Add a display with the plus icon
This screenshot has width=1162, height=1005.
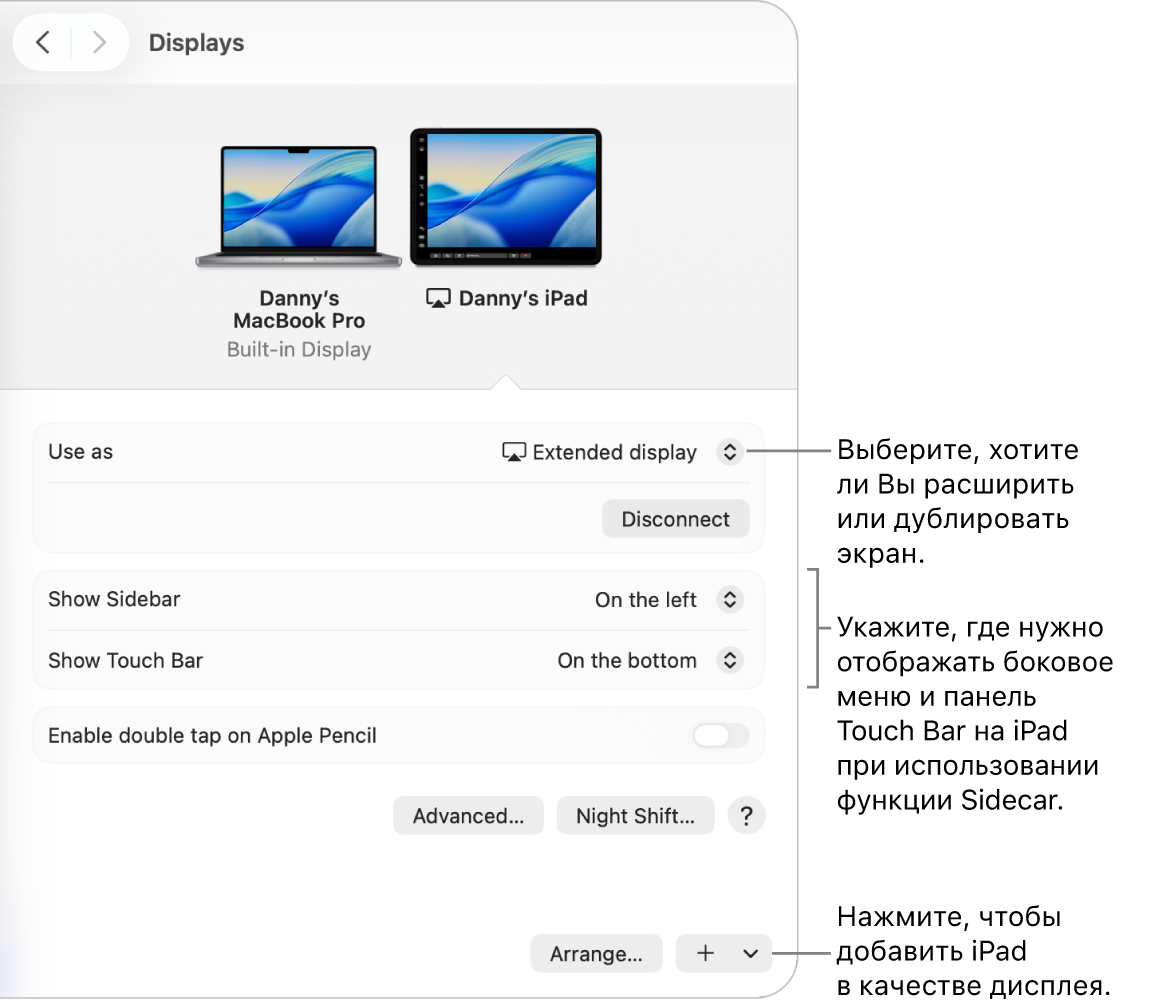point(706,953)
